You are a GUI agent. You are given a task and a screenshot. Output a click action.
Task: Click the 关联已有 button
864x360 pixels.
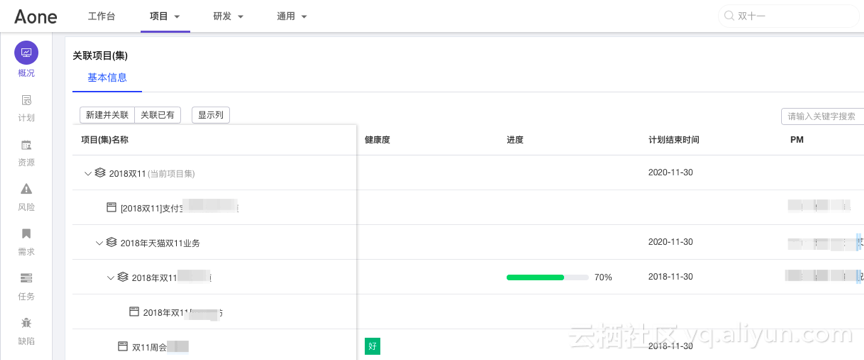coord(158,115)
